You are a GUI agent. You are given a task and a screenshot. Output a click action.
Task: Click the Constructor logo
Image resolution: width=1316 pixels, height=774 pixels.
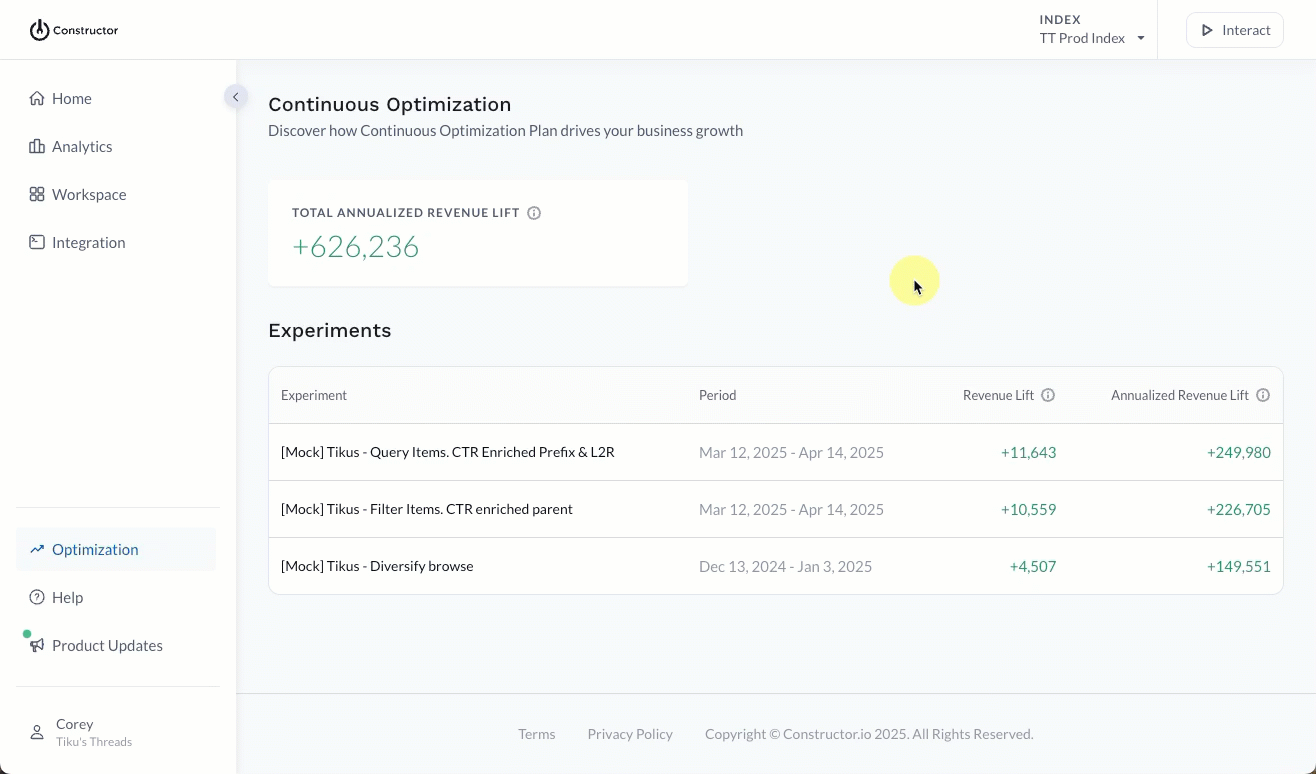tap(74, 30)
